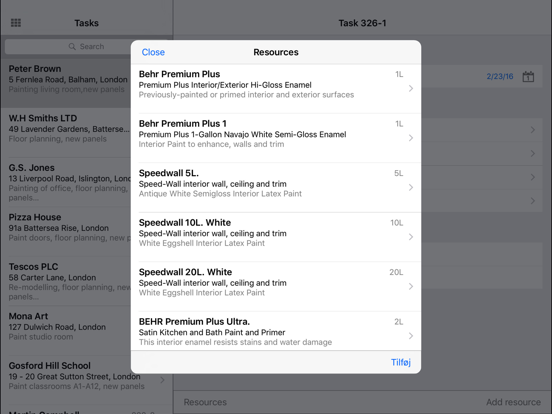552x414 pixels.
Task: Click 'Interior Paint to enhance, walls and trim'
Action: pos(211,144)
